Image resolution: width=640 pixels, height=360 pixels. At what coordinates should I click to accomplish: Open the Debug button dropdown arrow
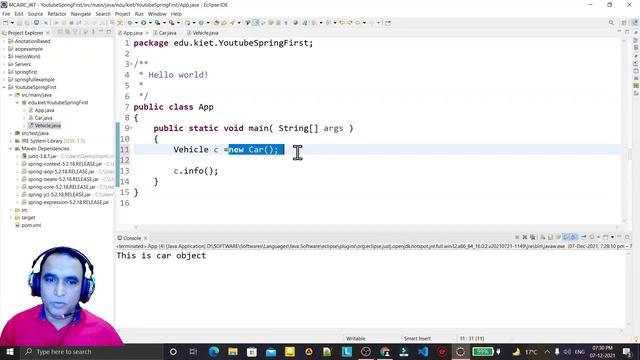click(x=136, y=23)
